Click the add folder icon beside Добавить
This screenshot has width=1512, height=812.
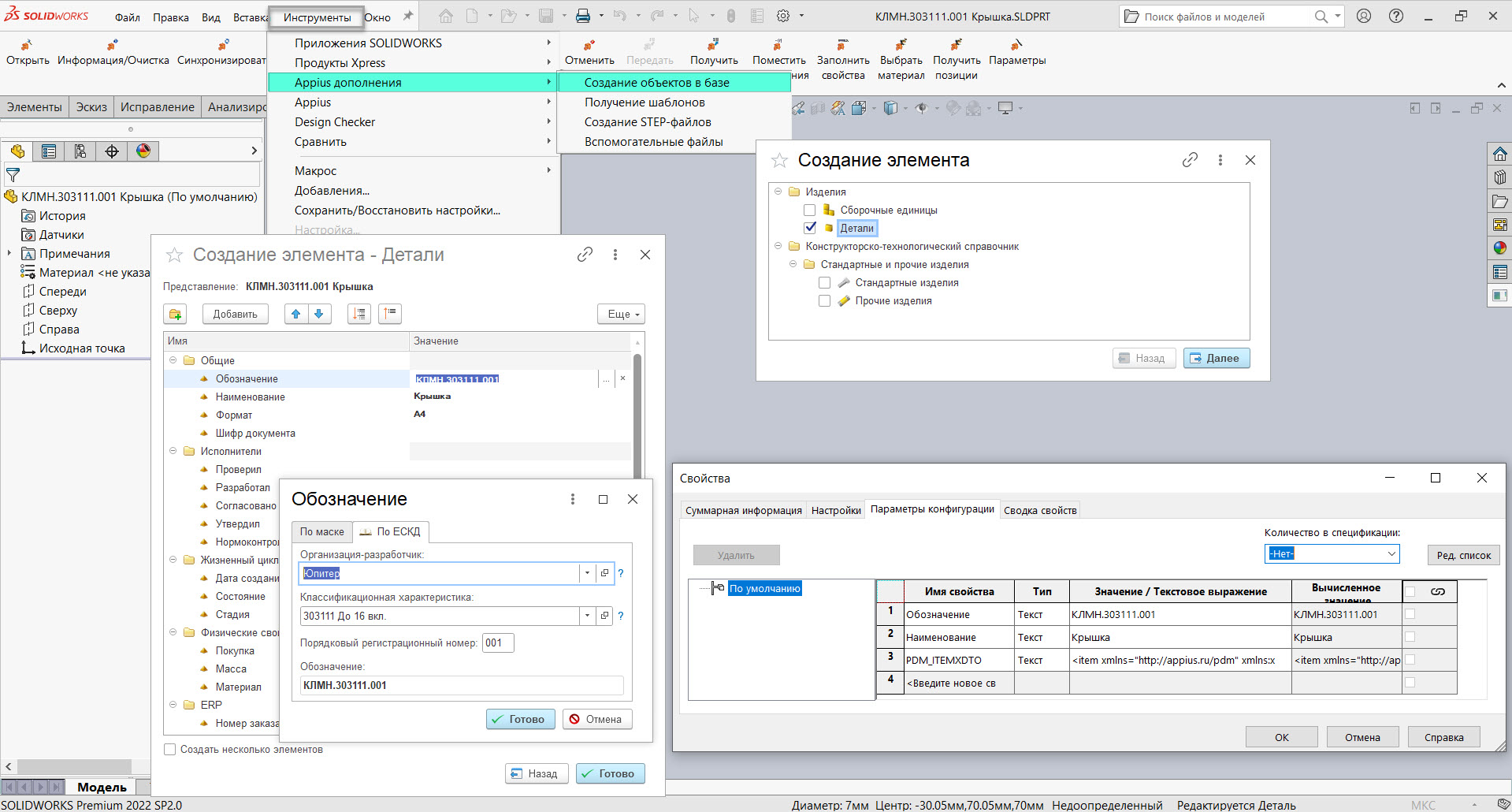point(175,314)
